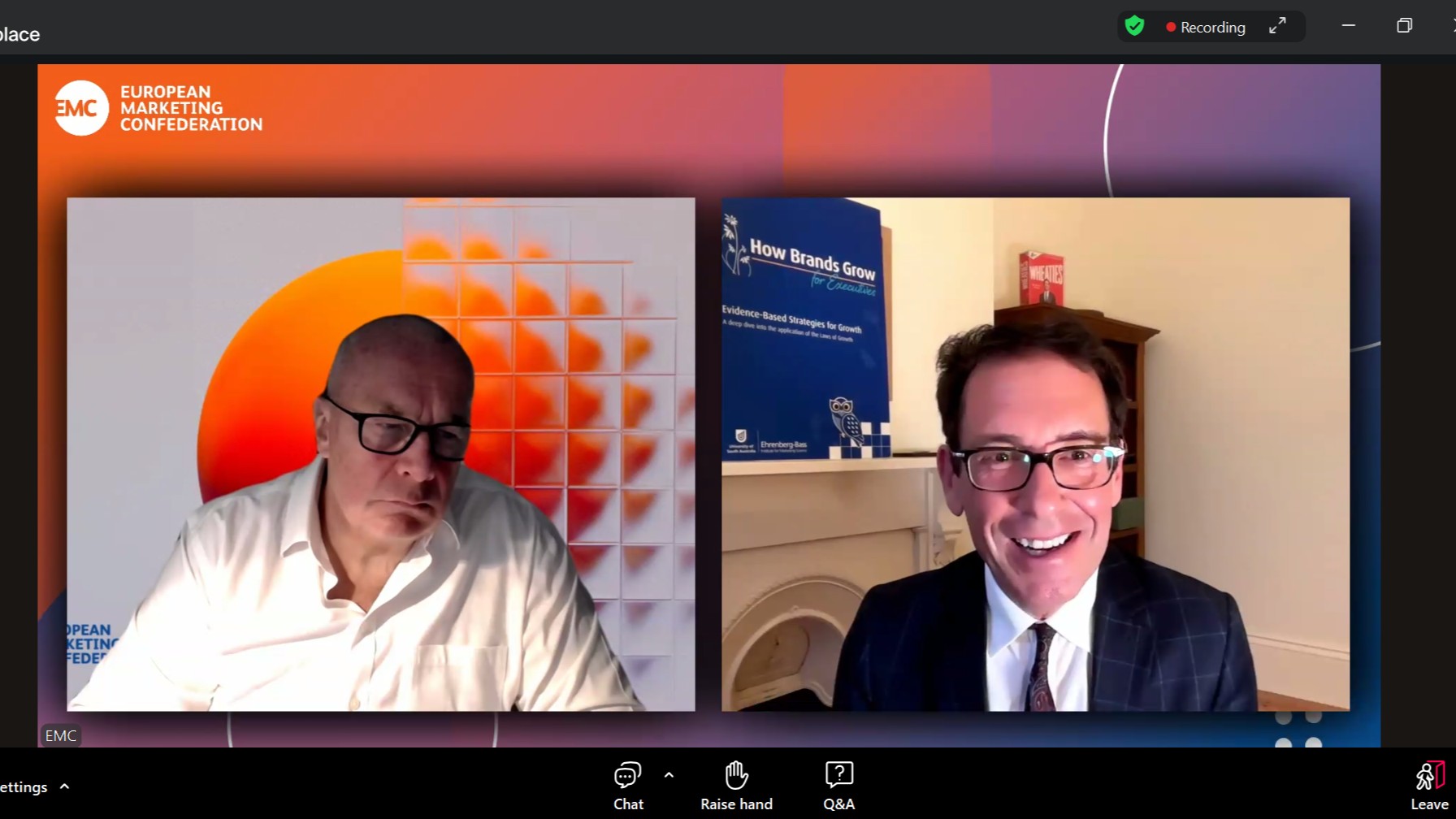Click the European Marketing Confederation title text
This screenshot has height=819, width=1456.
pos(191,108)
